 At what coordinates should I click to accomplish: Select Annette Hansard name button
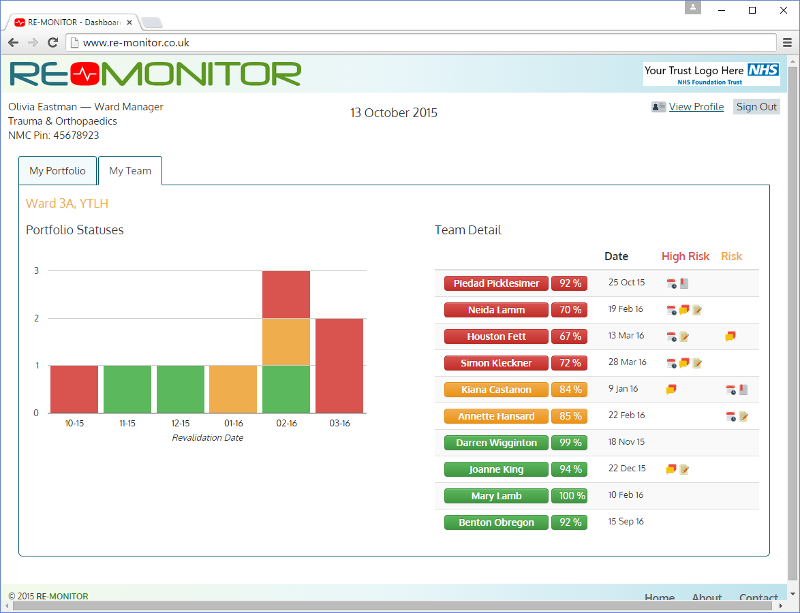click(x=496, y=416)
